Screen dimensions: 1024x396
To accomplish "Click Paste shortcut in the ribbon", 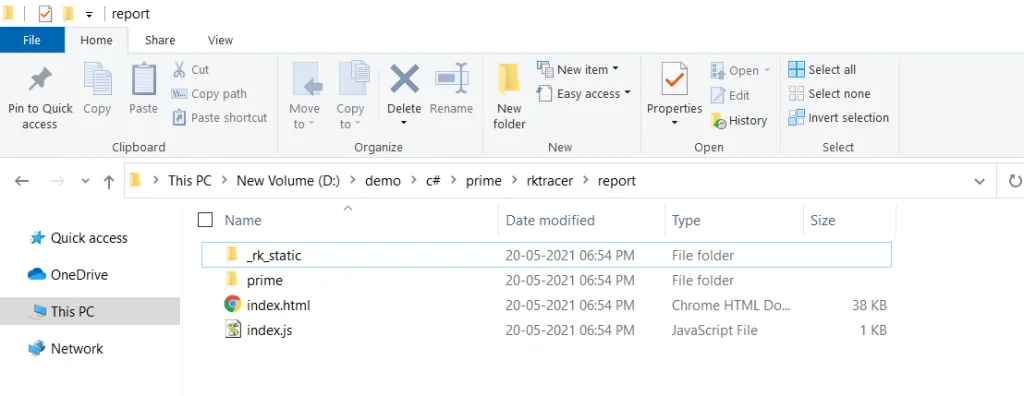I will [220, 118].
